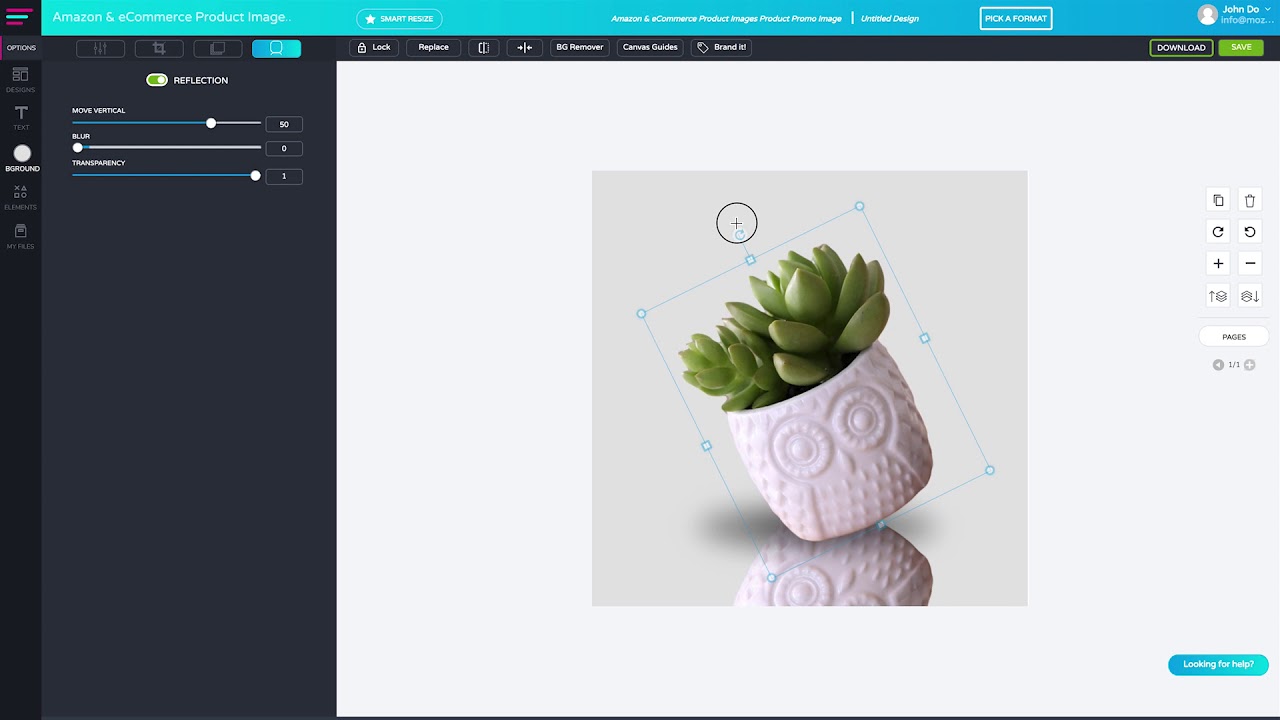The width and height of the screenshot is (1280, 720).
Task: Click the flip horizontal icon in toolbar
Action: 484,47
